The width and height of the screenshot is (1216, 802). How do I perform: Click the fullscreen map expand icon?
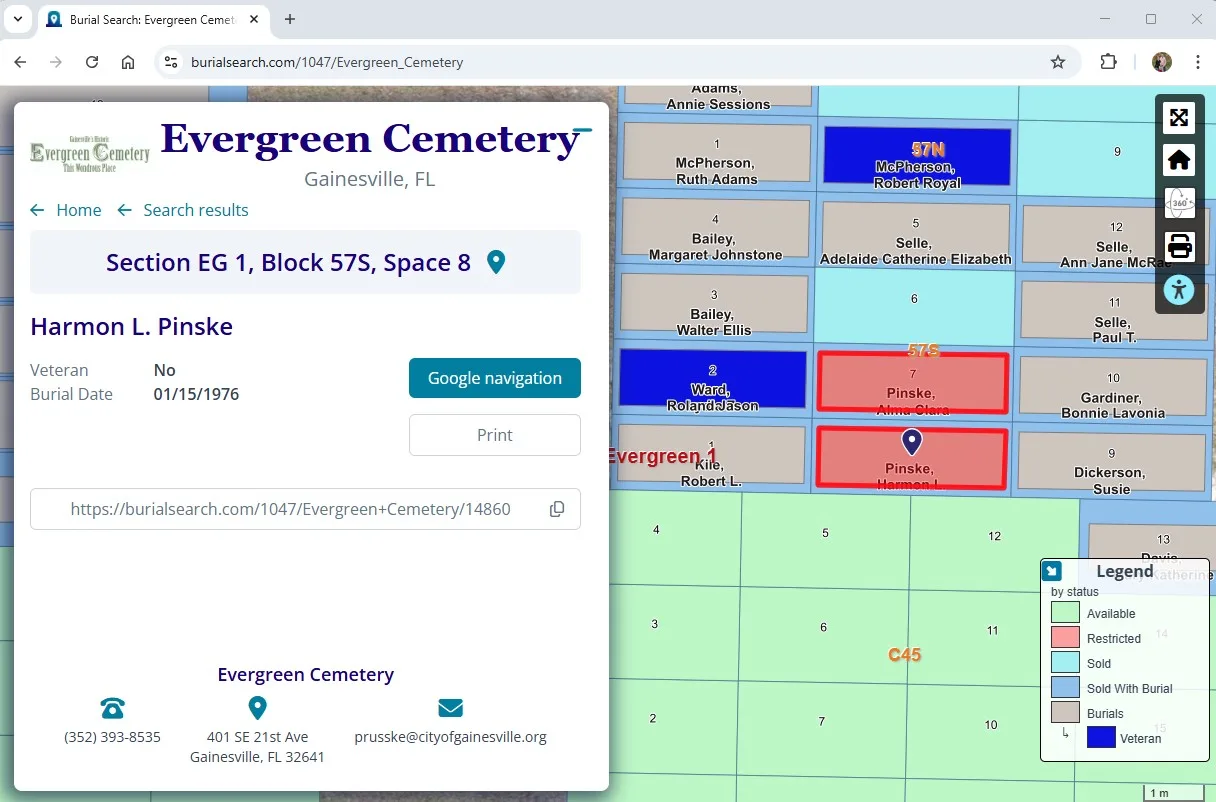(1179, 118)
